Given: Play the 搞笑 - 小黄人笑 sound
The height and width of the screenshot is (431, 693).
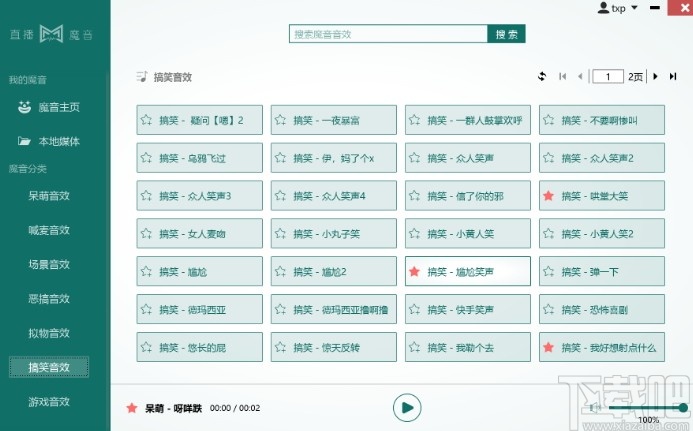Looking at the screenshot, I should 468,233.
